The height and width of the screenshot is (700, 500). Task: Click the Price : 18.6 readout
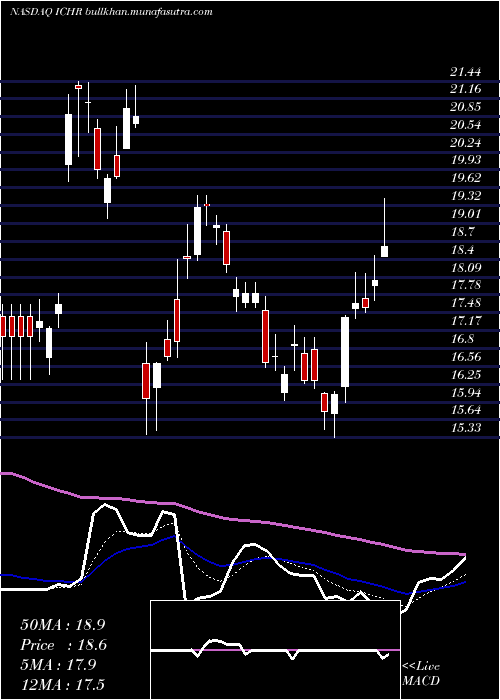coord(63,645)
